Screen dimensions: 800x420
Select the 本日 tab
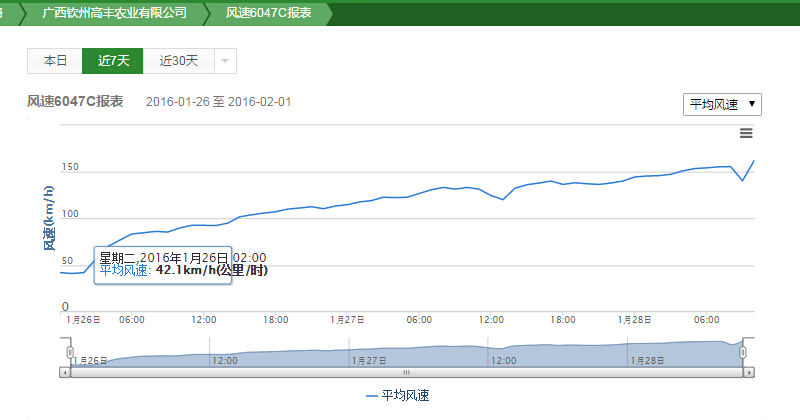pyautogui.click(x=55, y=61)
